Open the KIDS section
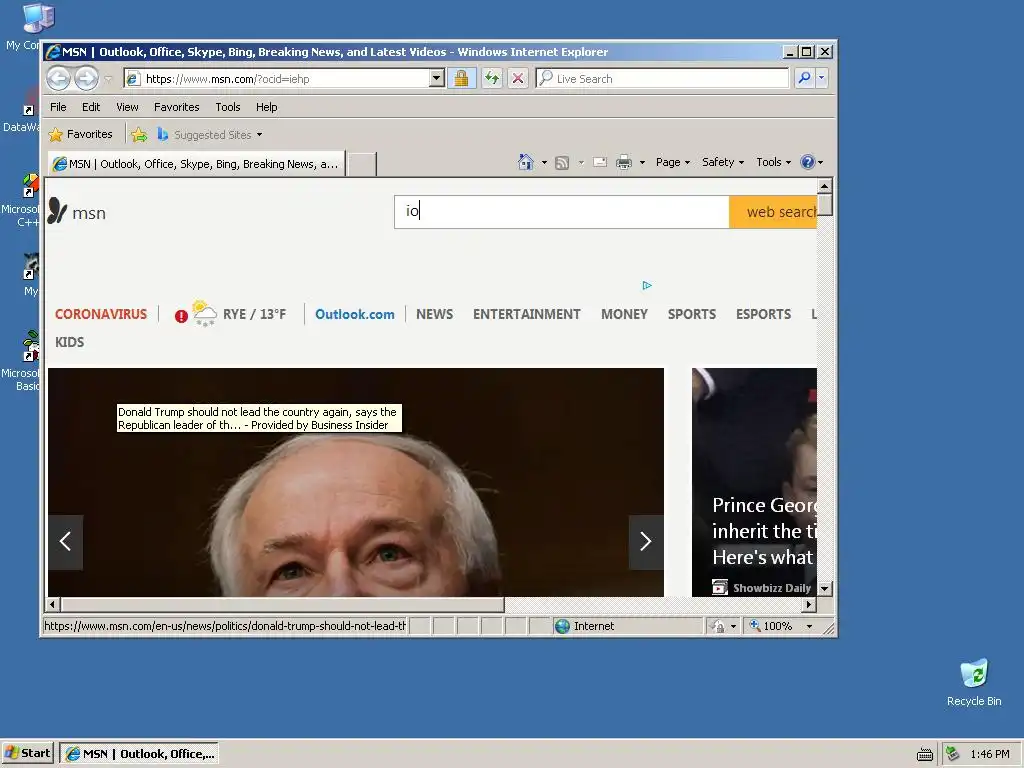 69,342
